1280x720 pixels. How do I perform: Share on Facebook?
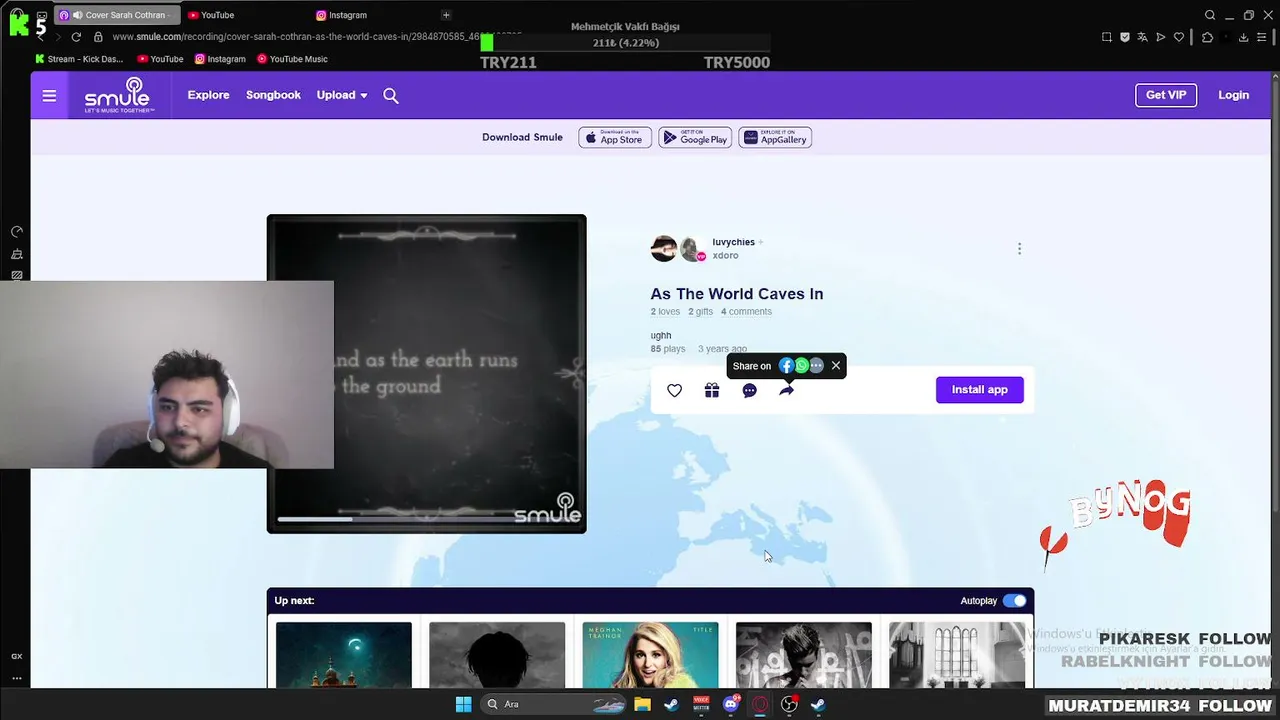[x=786, y=366]
